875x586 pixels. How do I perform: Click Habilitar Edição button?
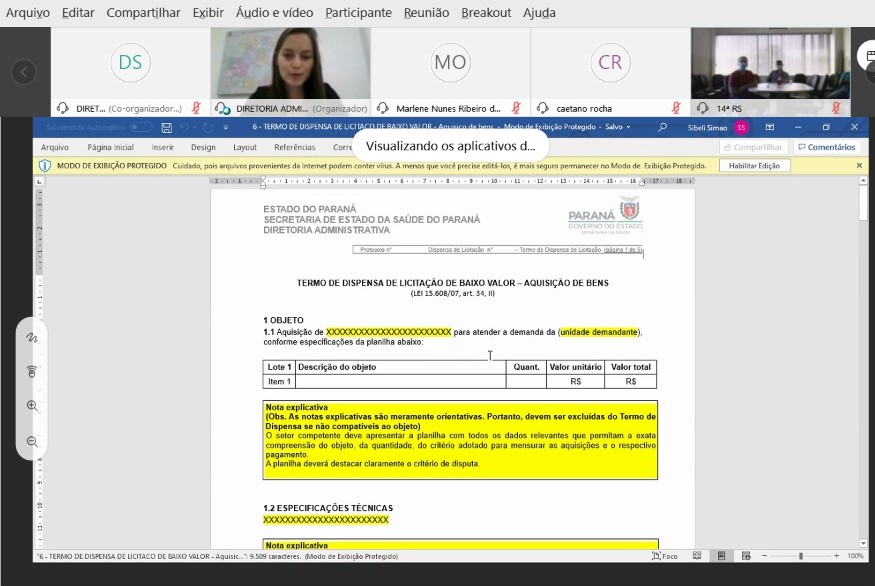(x=755, y=165)
